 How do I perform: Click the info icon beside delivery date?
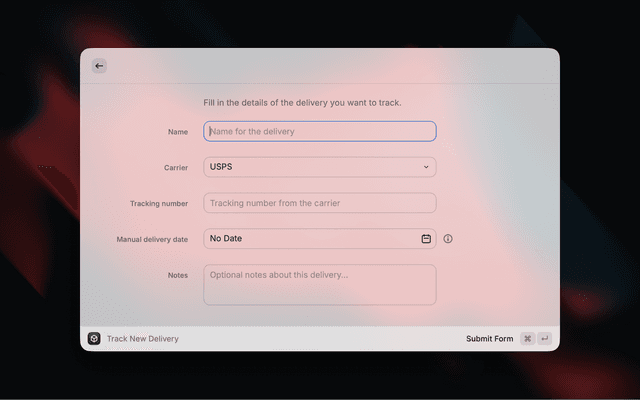pyautogui.click(x=448, y=239)
